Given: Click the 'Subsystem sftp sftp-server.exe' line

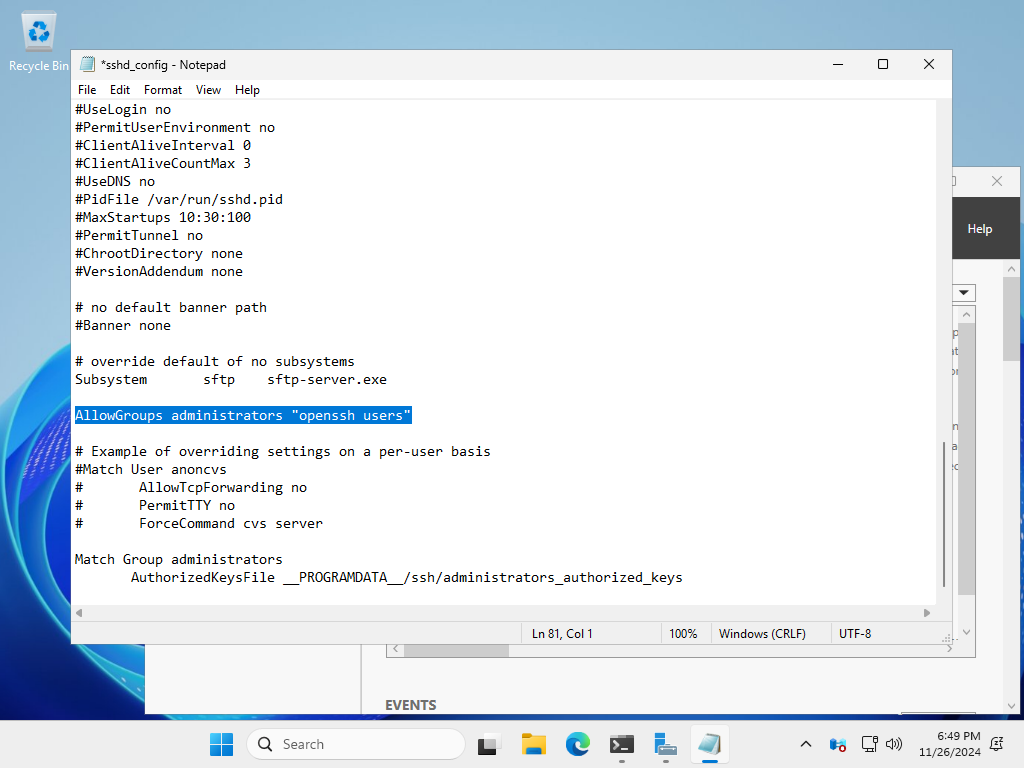Looking at the screenshot, I should point(231,379).
